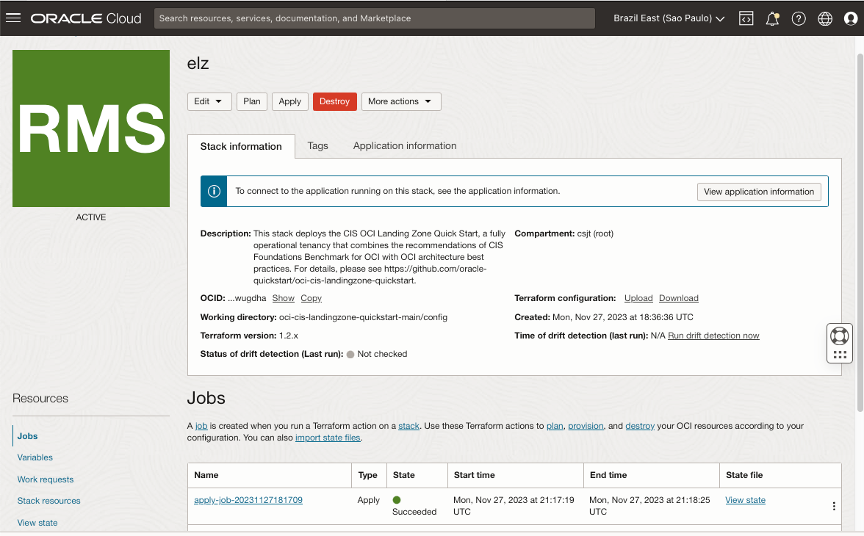Click the 'Not checked' drift status

click(382, 354)
